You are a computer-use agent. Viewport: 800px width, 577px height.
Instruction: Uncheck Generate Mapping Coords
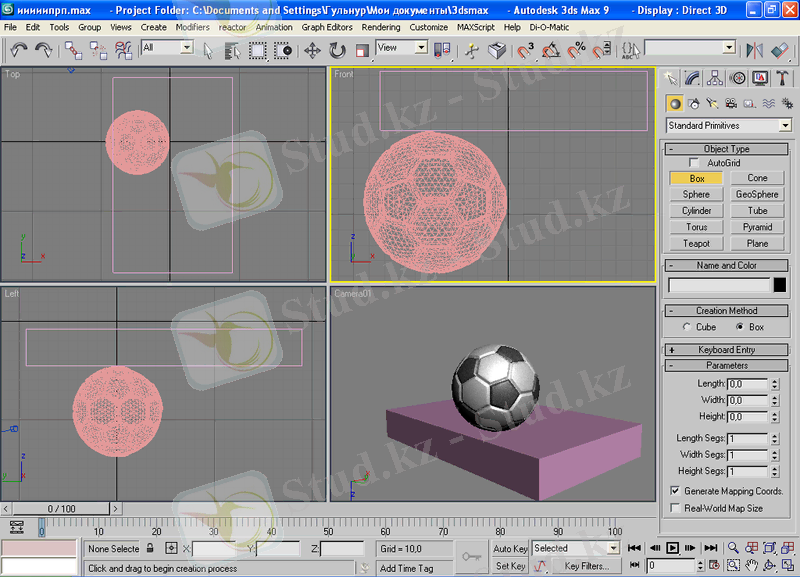[675, 491]
